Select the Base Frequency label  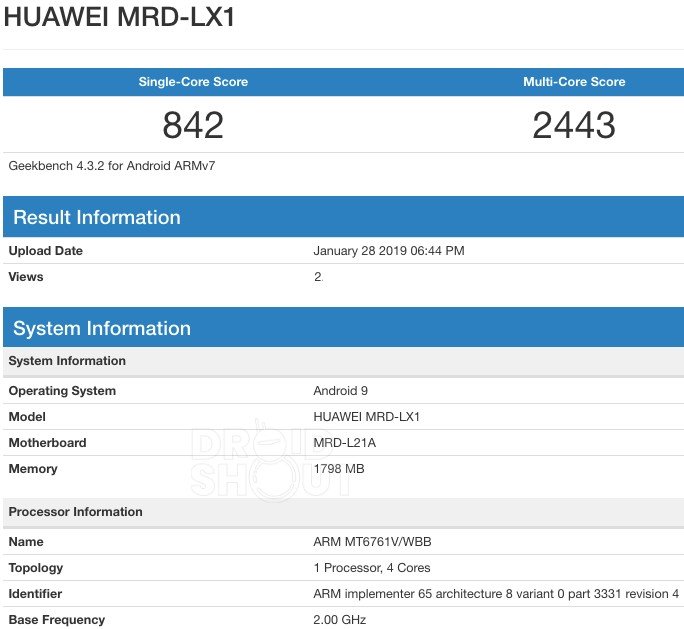(57, 620)
